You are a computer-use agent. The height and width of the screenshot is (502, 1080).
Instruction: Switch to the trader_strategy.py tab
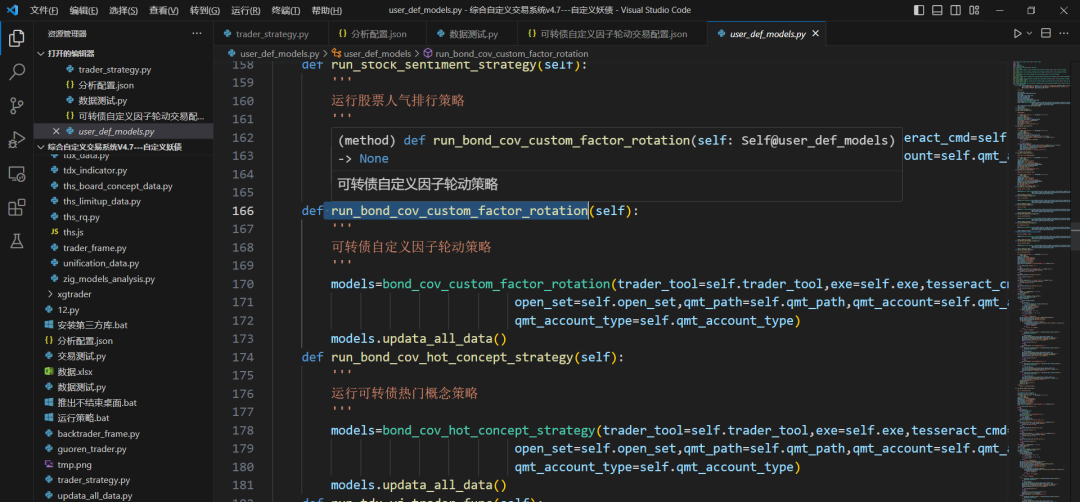coord(271,34)
